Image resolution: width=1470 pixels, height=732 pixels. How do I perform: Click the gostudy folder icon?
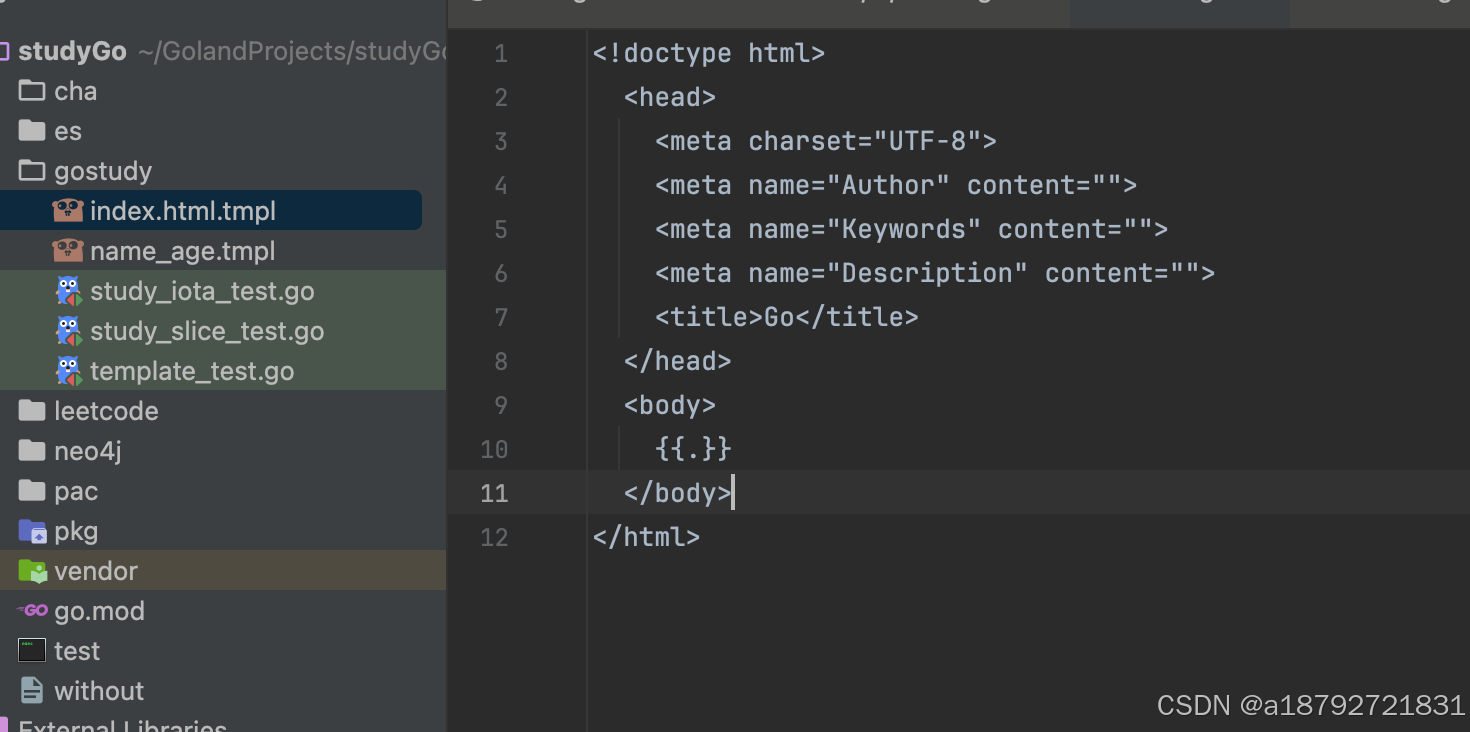click(32, 171)
